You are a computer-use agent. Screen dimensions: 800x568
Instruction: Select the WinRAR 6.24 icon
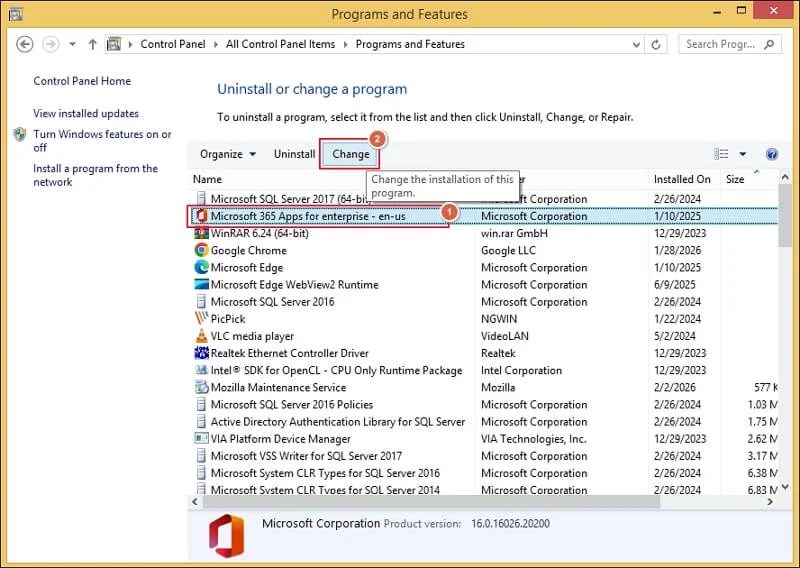(x=202, y=233)
